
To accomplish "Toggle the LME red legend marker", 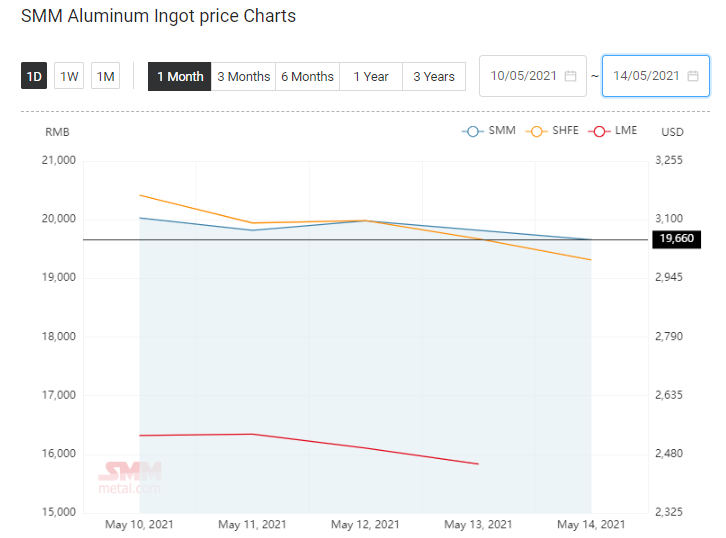I will tap(599, 131).
